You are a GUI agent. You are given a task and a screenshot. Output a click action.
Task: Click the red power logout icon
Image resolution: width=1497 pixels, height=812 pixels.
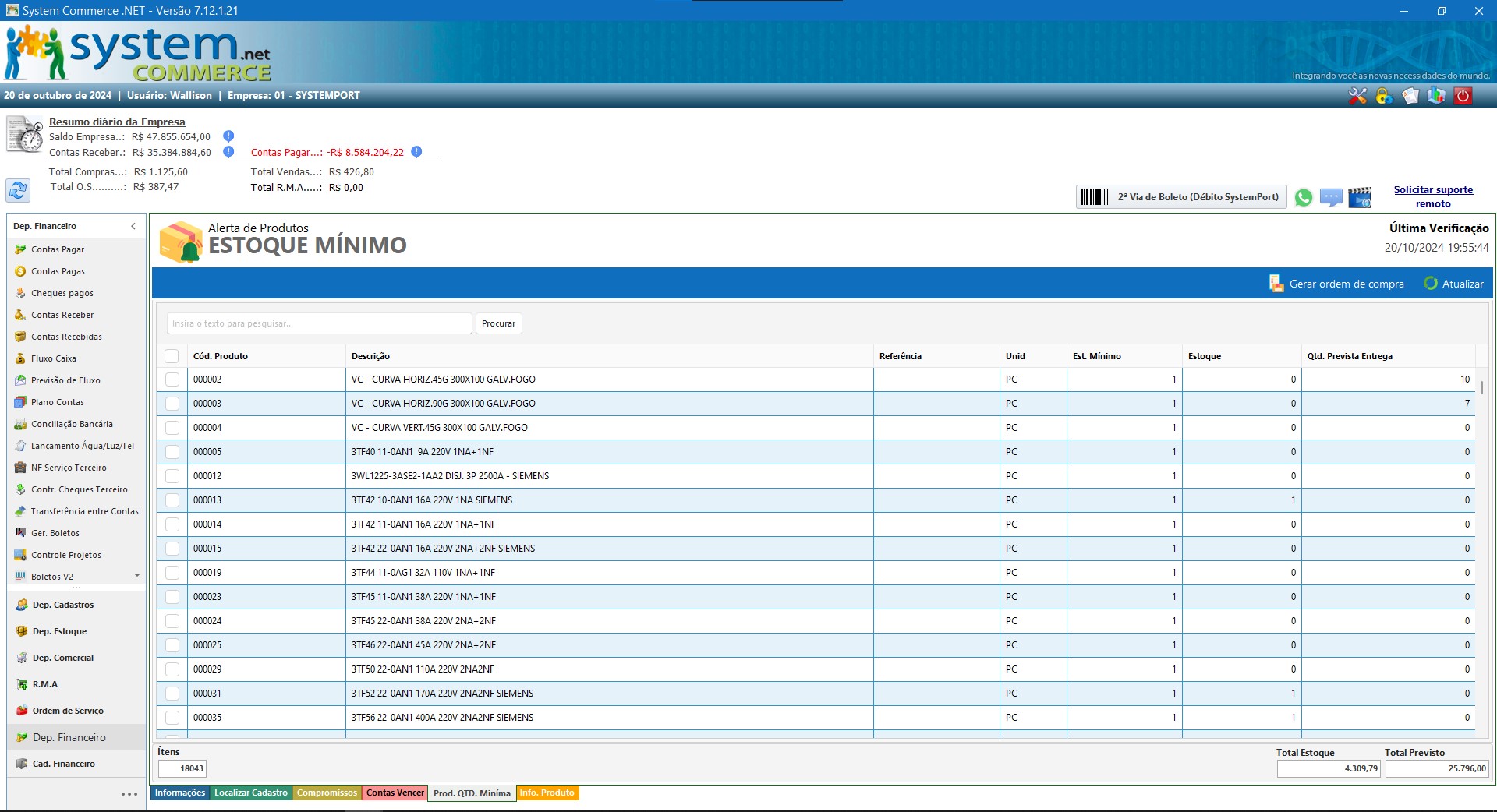point(1463,96)
